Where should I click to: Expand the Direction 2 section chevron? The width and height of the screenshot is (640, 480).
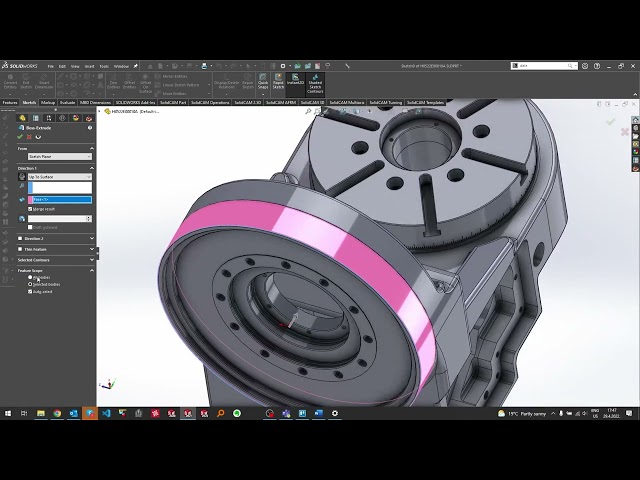tap(92, 238)
